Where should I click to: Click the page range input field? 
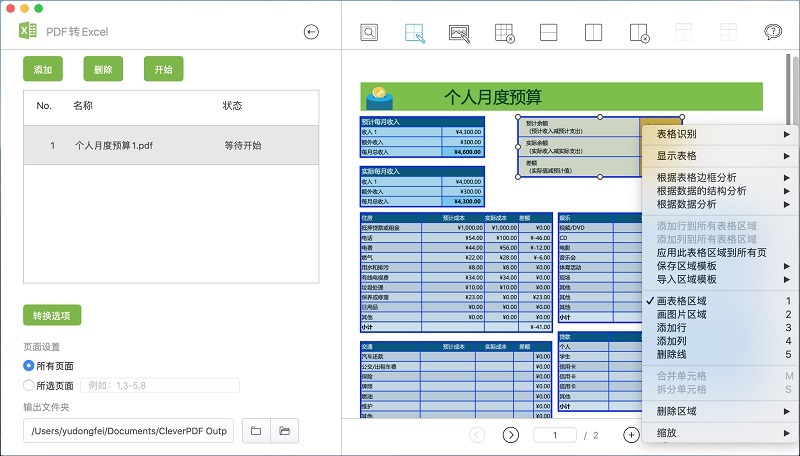point(160,385)
